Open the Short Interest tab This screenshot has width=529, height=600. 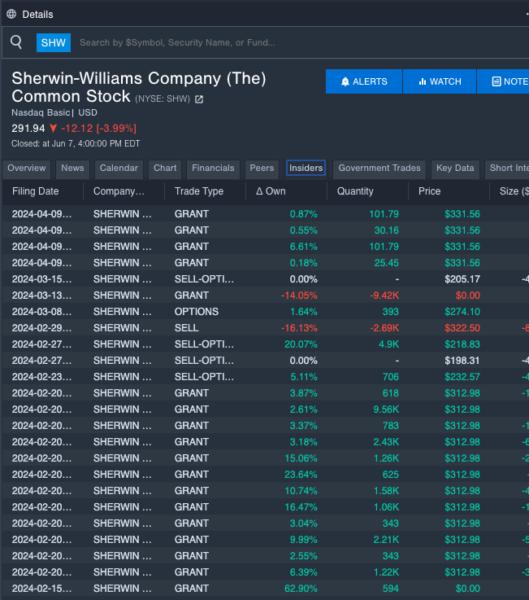pos(507,168)
